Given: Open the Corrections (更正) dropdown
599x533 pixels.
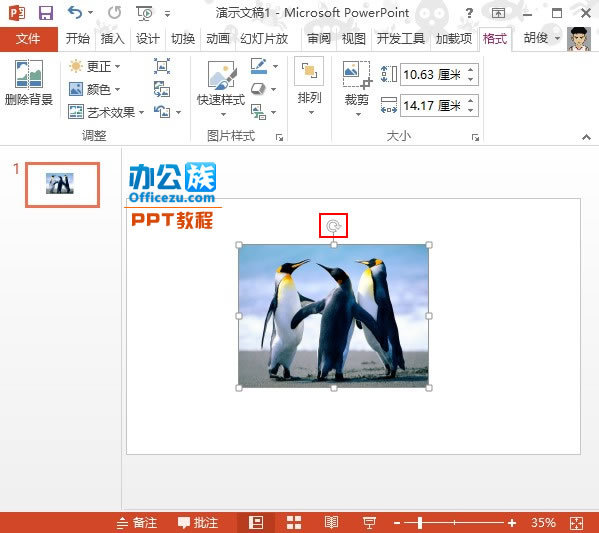Looking at the screenshot, I should 94,66.
